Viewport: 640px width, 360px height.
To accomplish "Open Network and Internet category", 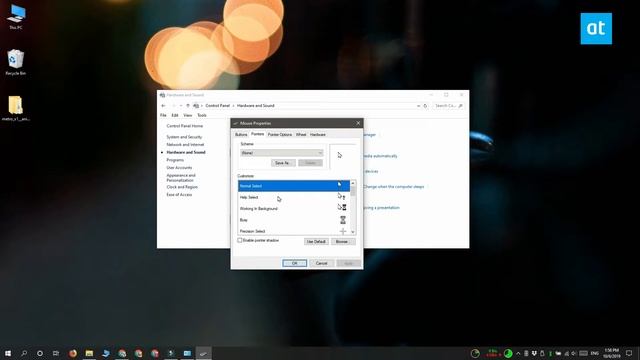I will pyautogui.click(x=185, y=145).
